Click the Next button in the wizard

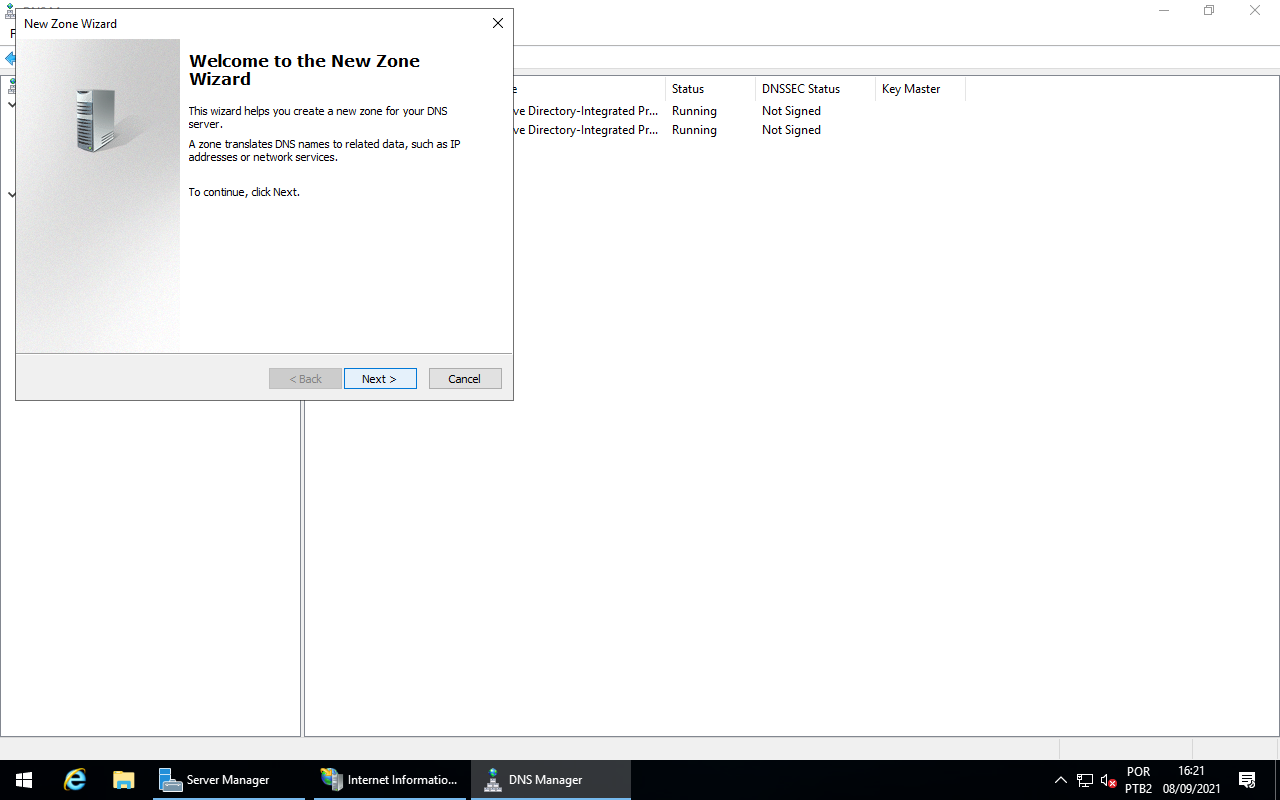[x=380, y=379]
